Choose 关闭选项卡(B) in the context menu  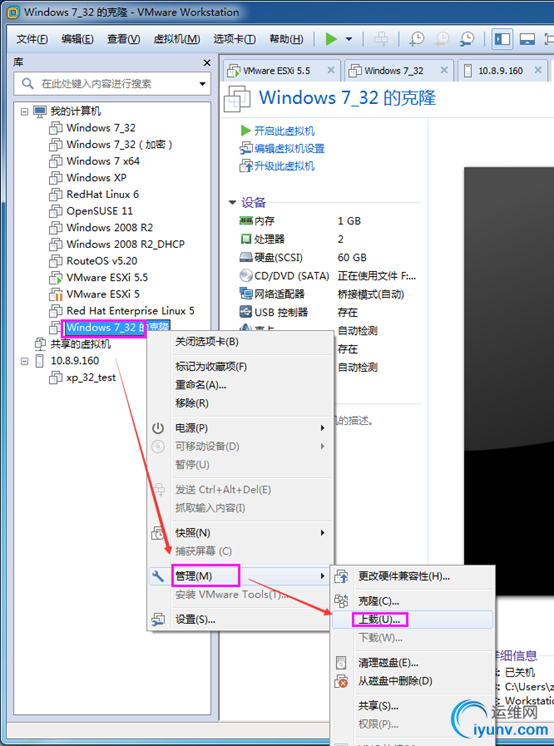241,342
